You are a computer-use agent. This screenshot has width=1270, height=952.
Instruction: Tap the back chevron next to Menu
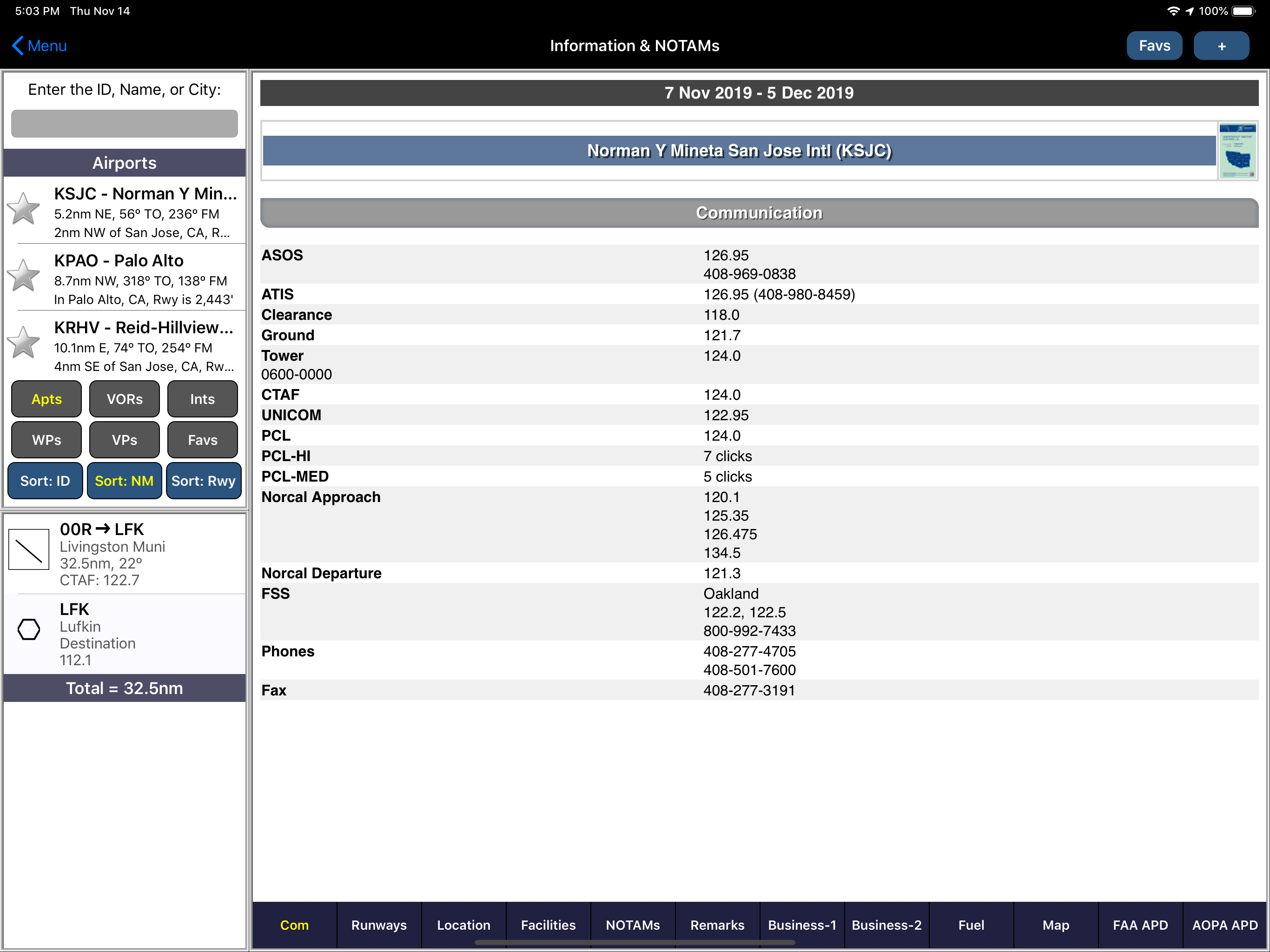tap(18, 46)
